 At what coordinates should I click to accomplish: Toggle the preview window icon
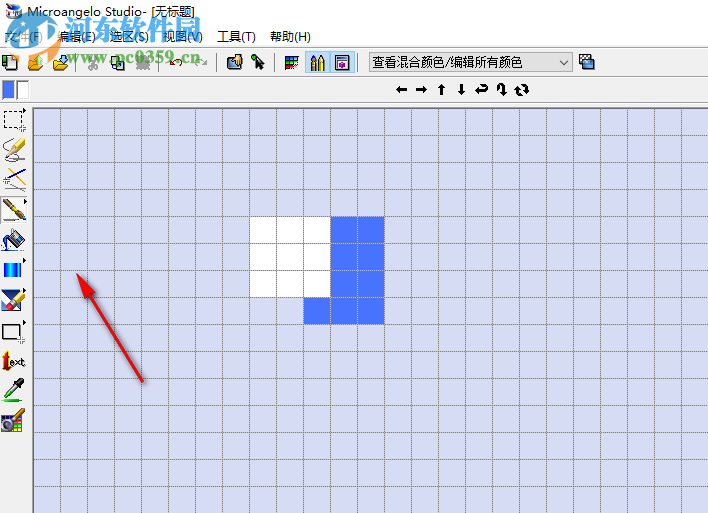[342, 62]
